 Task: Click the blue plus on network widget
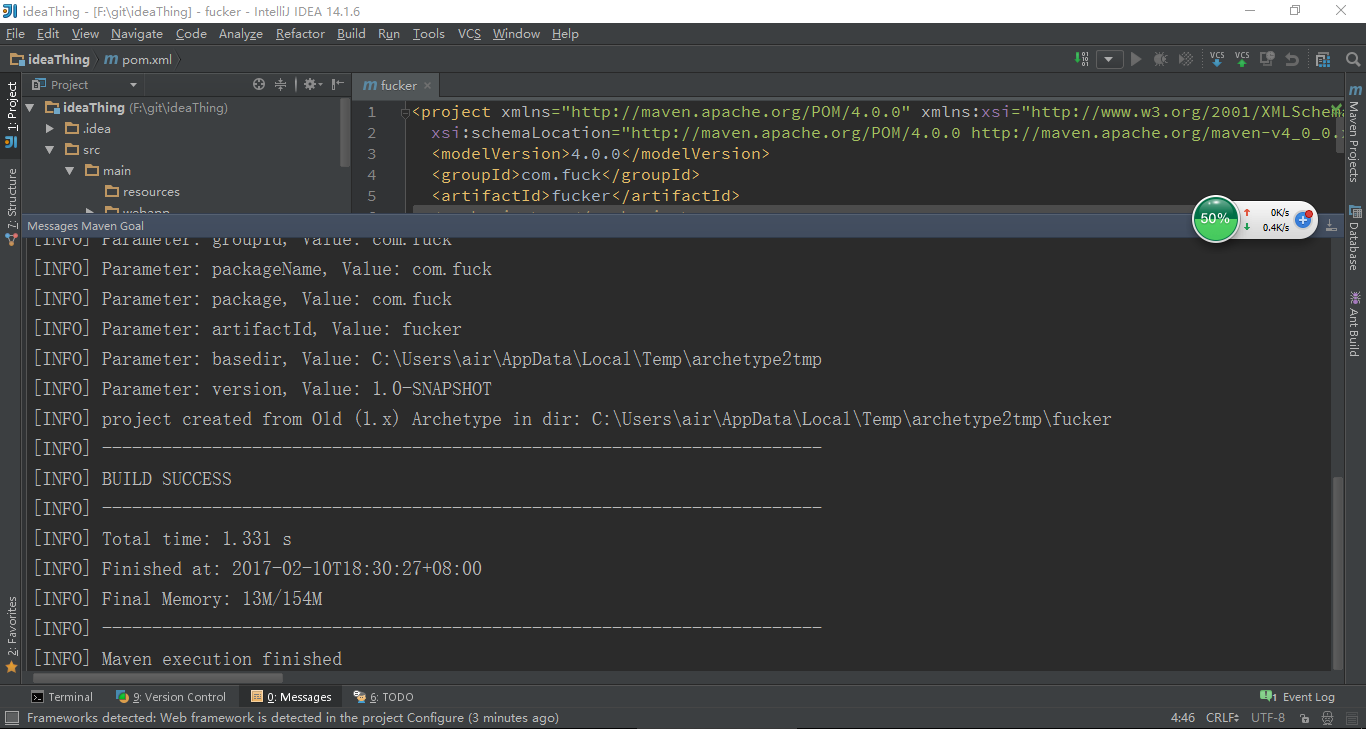(x=1303, y=219)
